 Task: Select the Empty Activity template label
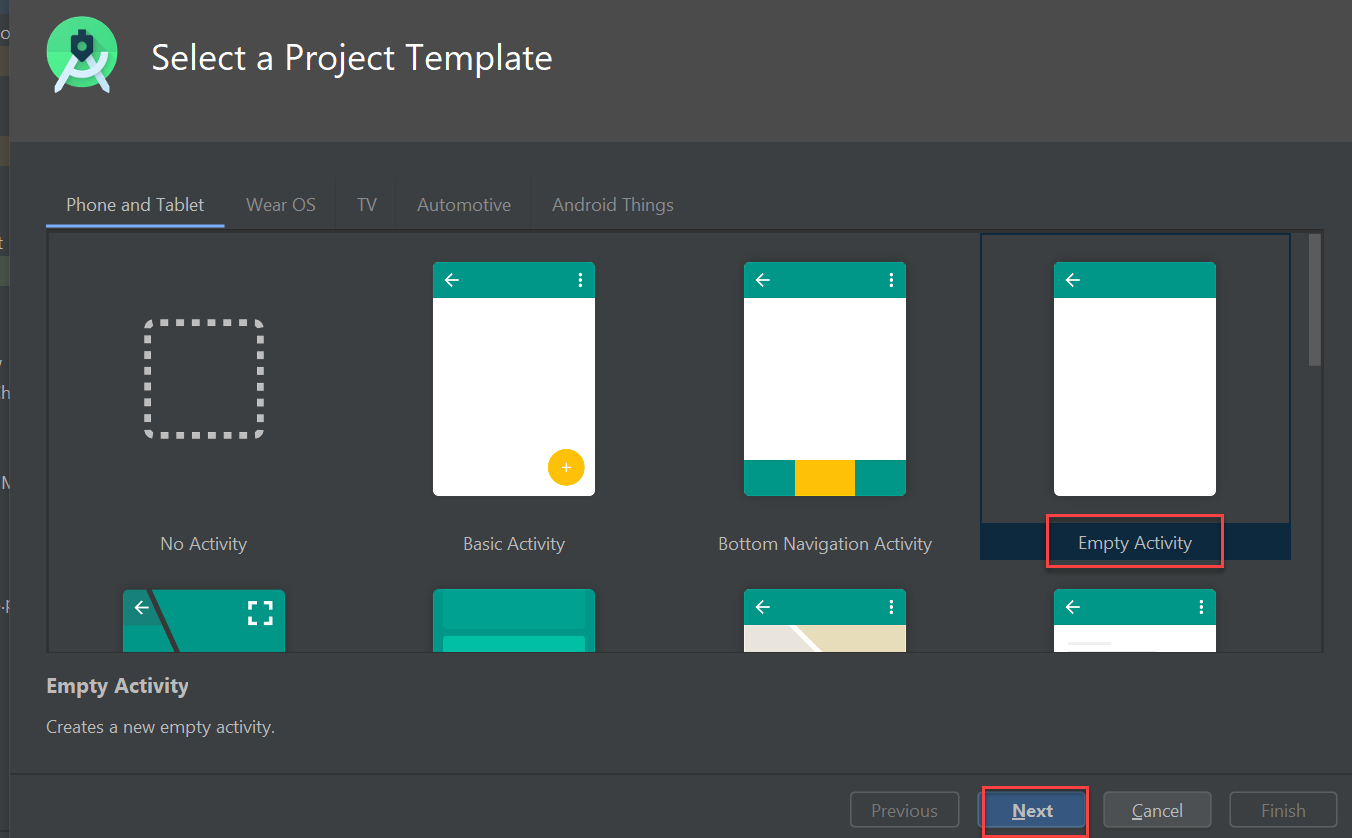pyautogui.click(x=1135, y=543)
